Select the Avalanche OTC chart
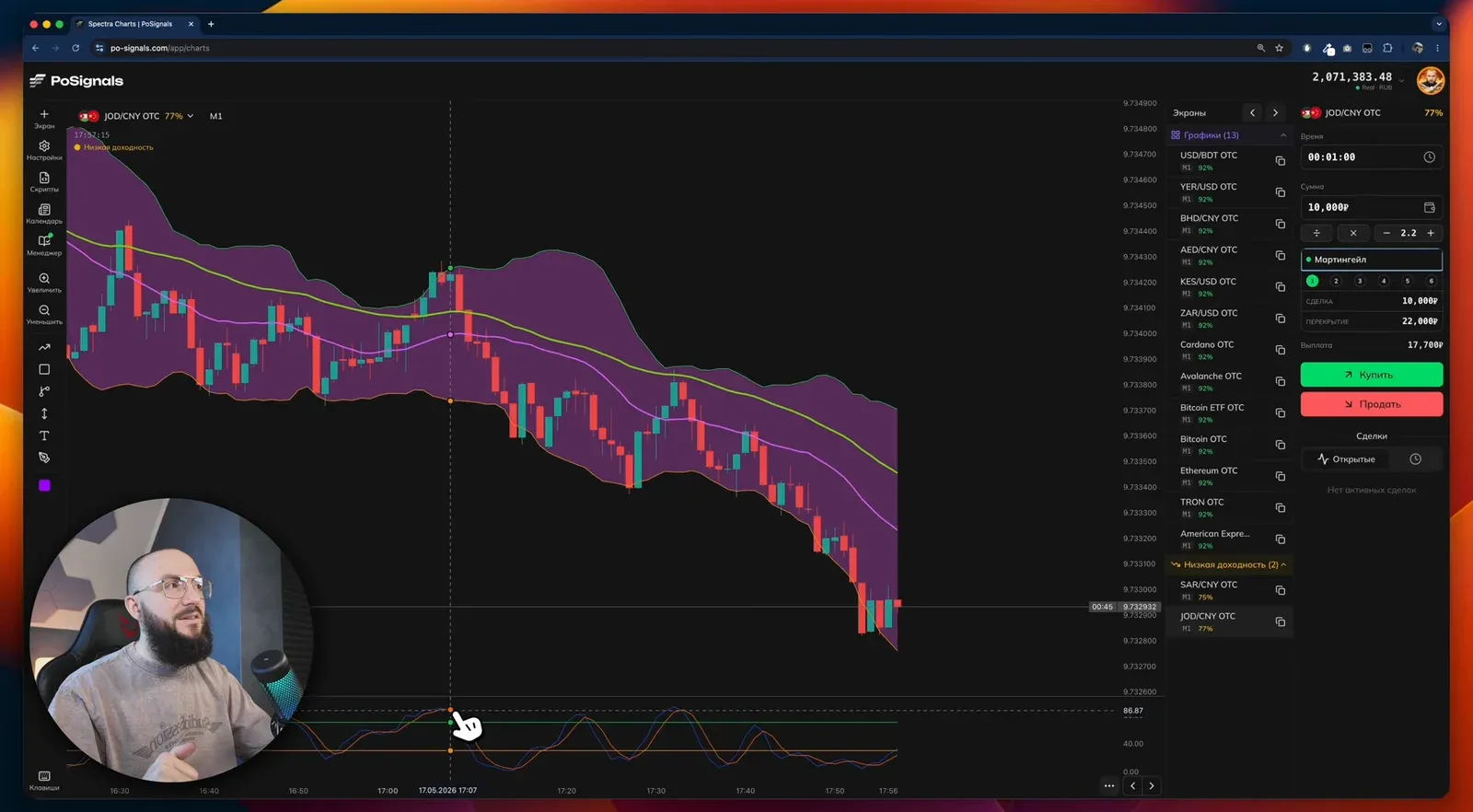The height and width of the screenshot is (812, 1473). click(x=1229, y=382)
